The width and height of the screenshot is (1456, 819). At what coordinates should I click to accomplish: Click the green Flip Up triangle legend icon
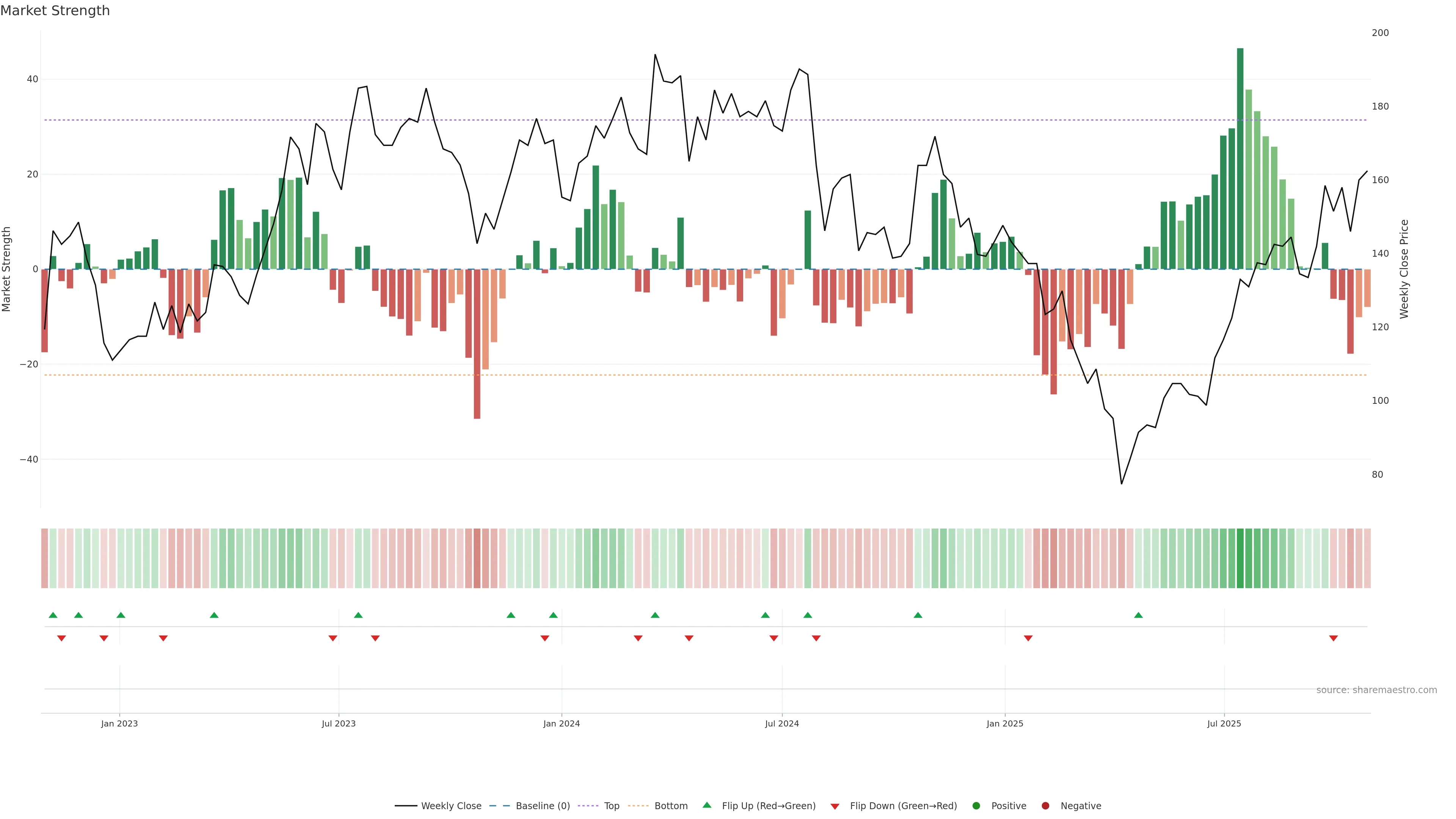tap(706, 805)
